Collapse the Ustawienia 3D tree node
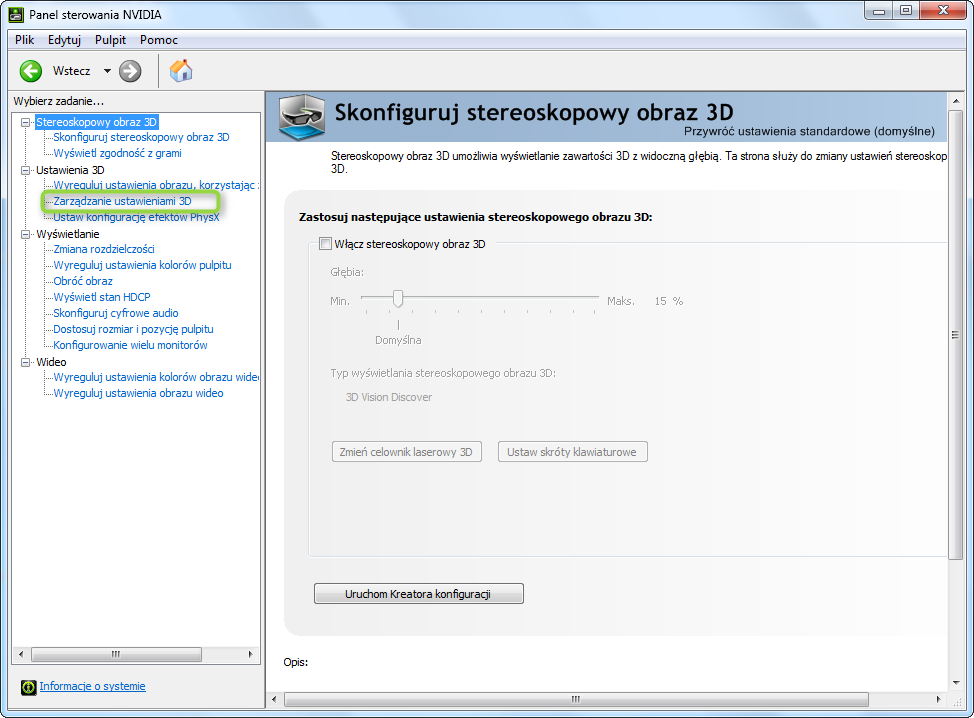Screen dimensions: 974x718 pos(25,170)
